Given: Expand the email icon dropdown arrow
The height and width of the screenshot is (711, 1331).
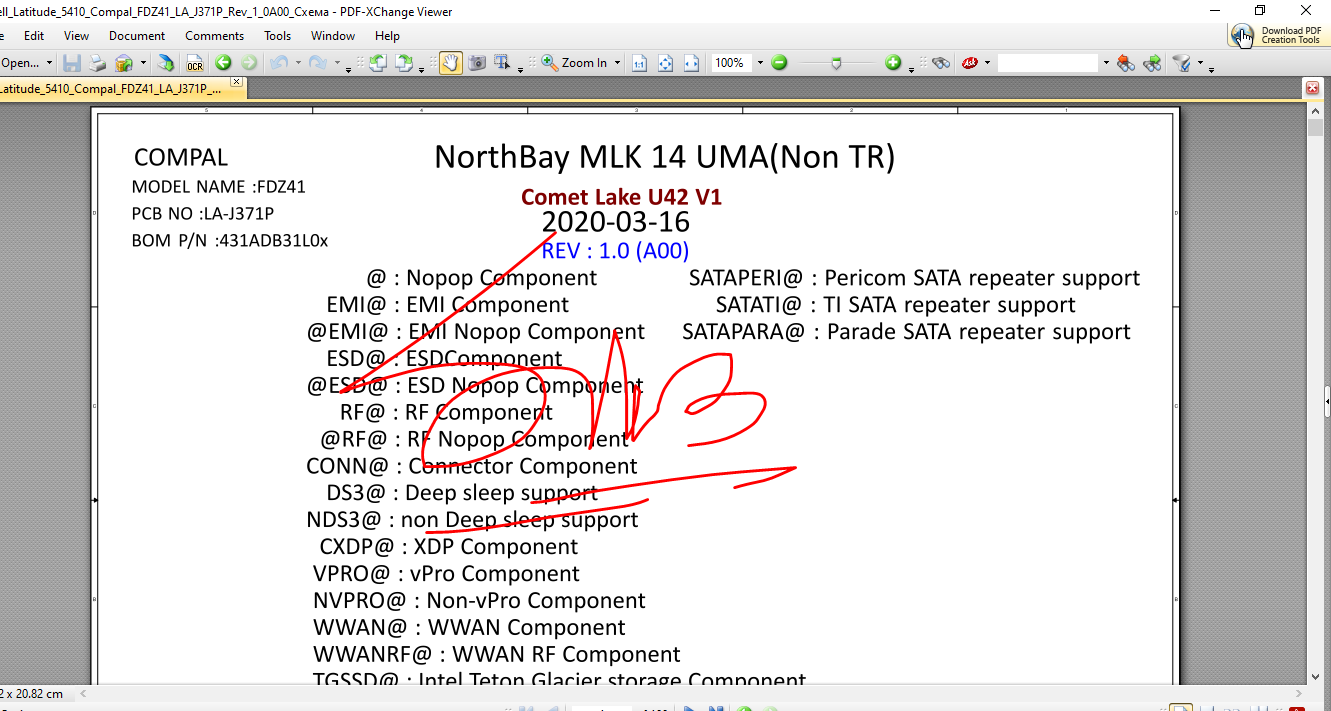Looking at the screenshot, I should 143,63.
